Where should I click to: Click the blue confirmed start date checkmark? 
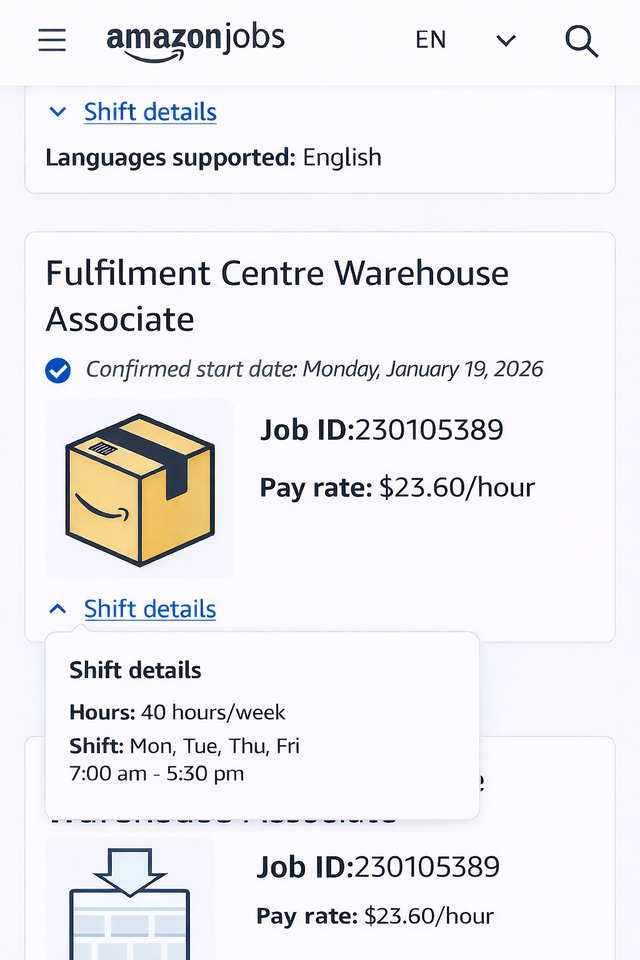tap(58, 370)
